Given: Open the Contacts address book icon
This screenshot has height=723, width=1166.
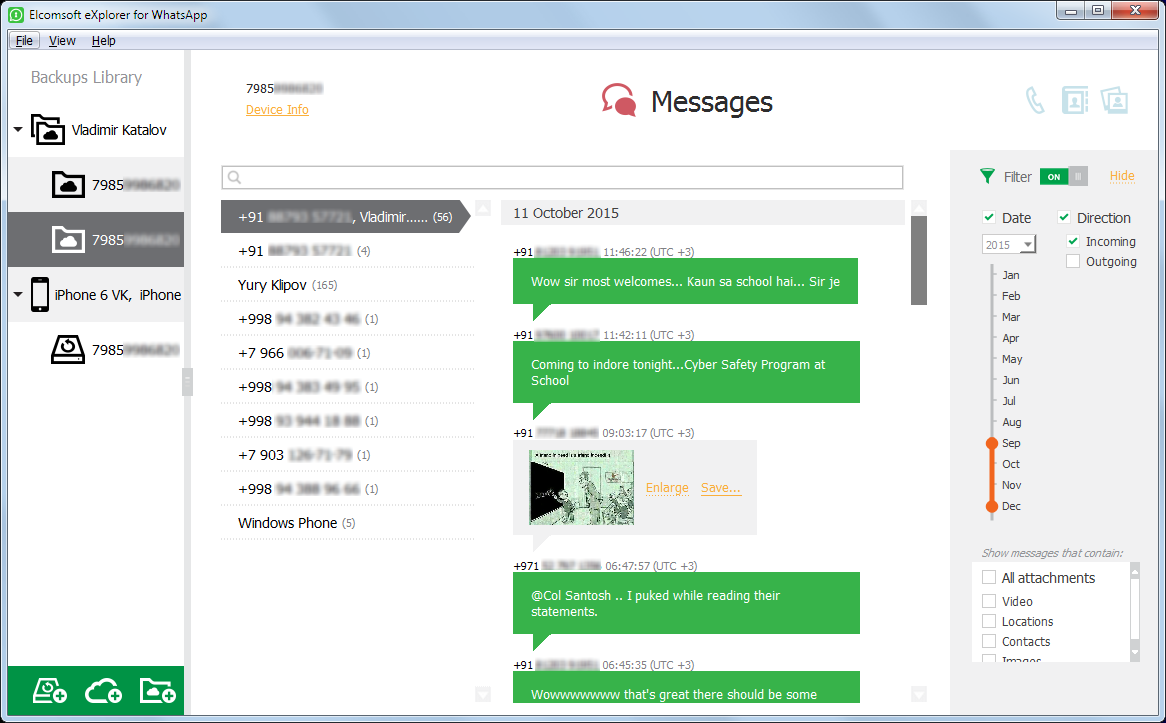Looking at the screenshot, I should point(1075,100).
